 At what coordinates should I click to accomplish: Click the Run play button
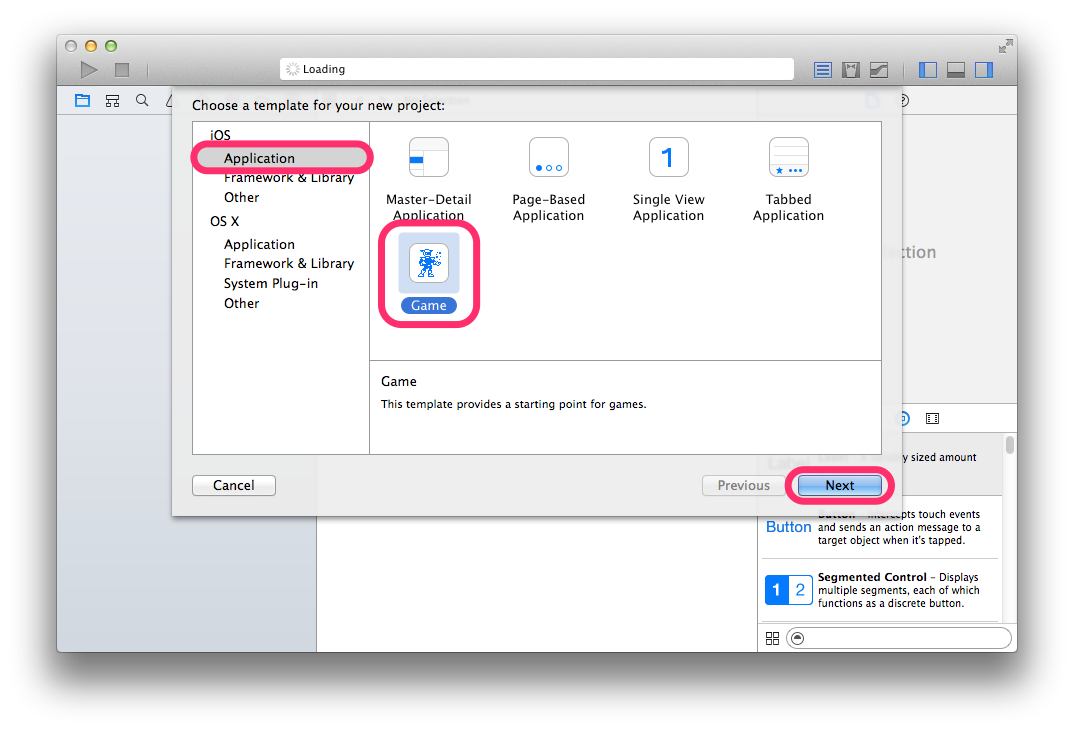[89, 70]
